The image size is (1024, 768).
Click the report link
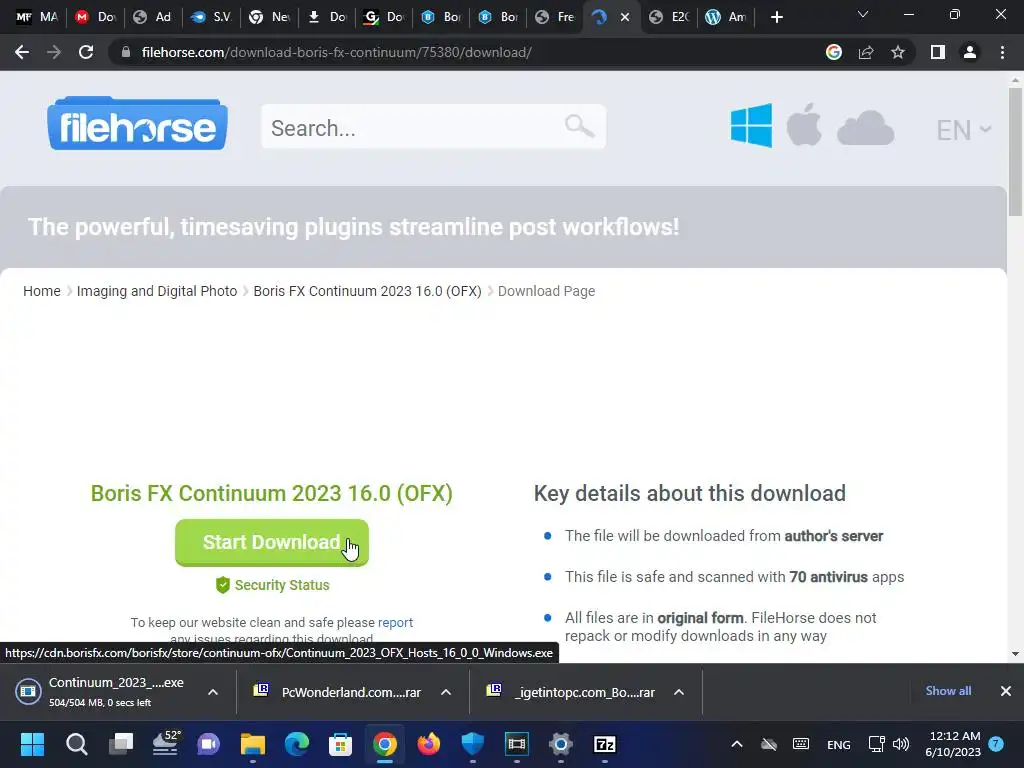pos(395,622)
